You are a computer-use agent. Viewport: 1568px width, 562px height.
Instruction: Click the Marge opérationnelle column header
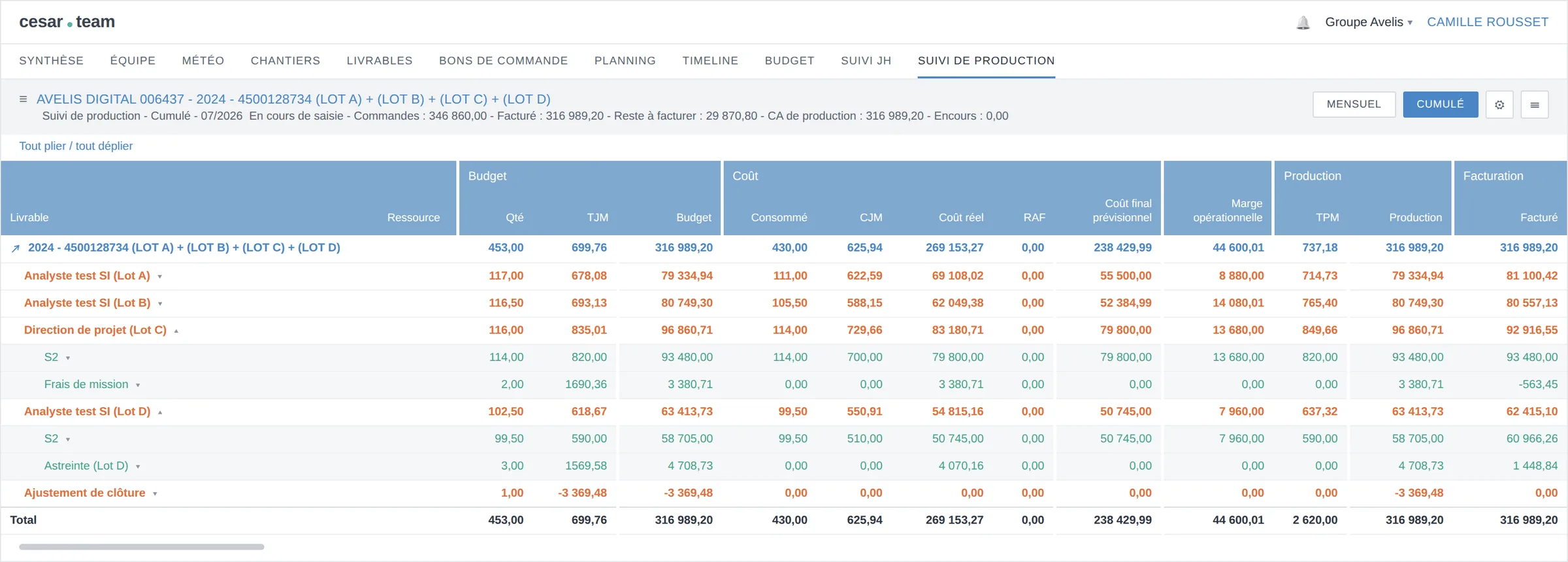1228,211
